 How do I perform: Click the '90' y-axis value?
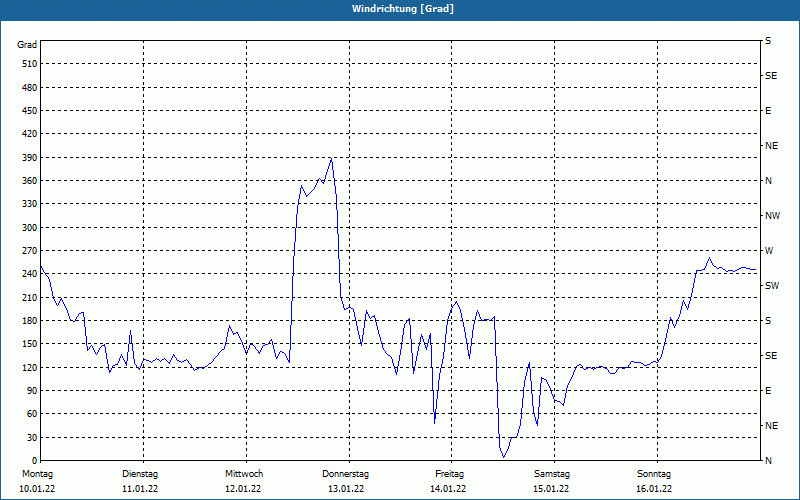[x=32, y=390]
